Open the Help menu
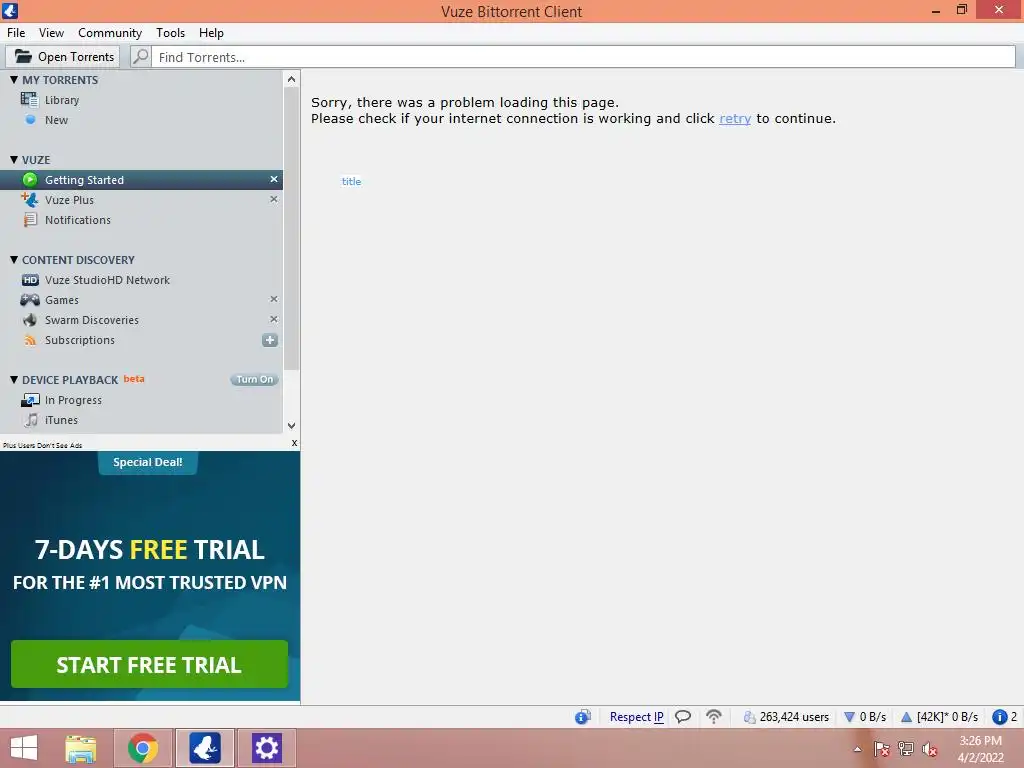Image resolution: width=1024 pixels, height=768 pixels. pos(211,33)
